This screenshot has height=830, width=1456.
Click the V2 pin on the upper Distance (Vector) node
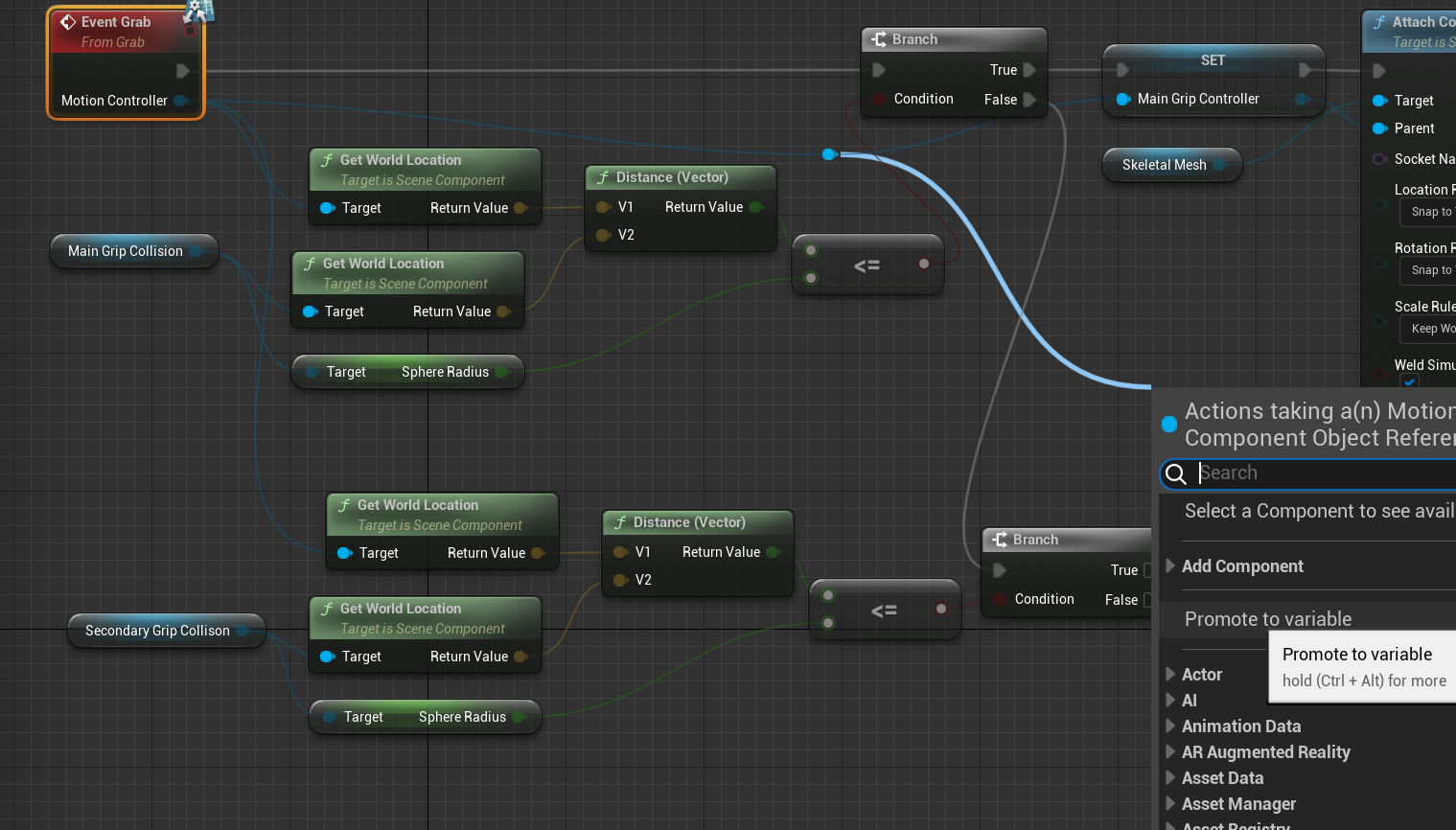pyautogui.click(x=603, y=235)
